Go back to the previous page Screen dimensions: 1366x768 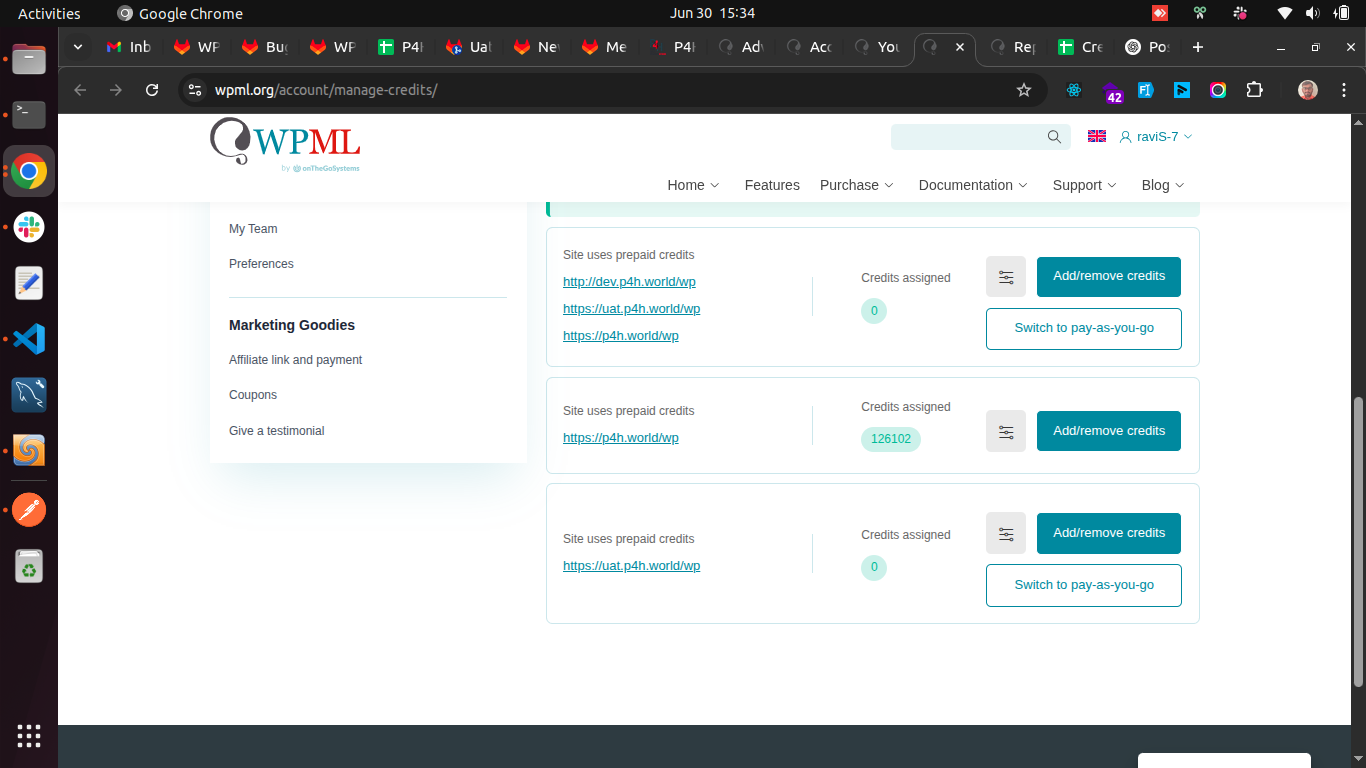80,90
